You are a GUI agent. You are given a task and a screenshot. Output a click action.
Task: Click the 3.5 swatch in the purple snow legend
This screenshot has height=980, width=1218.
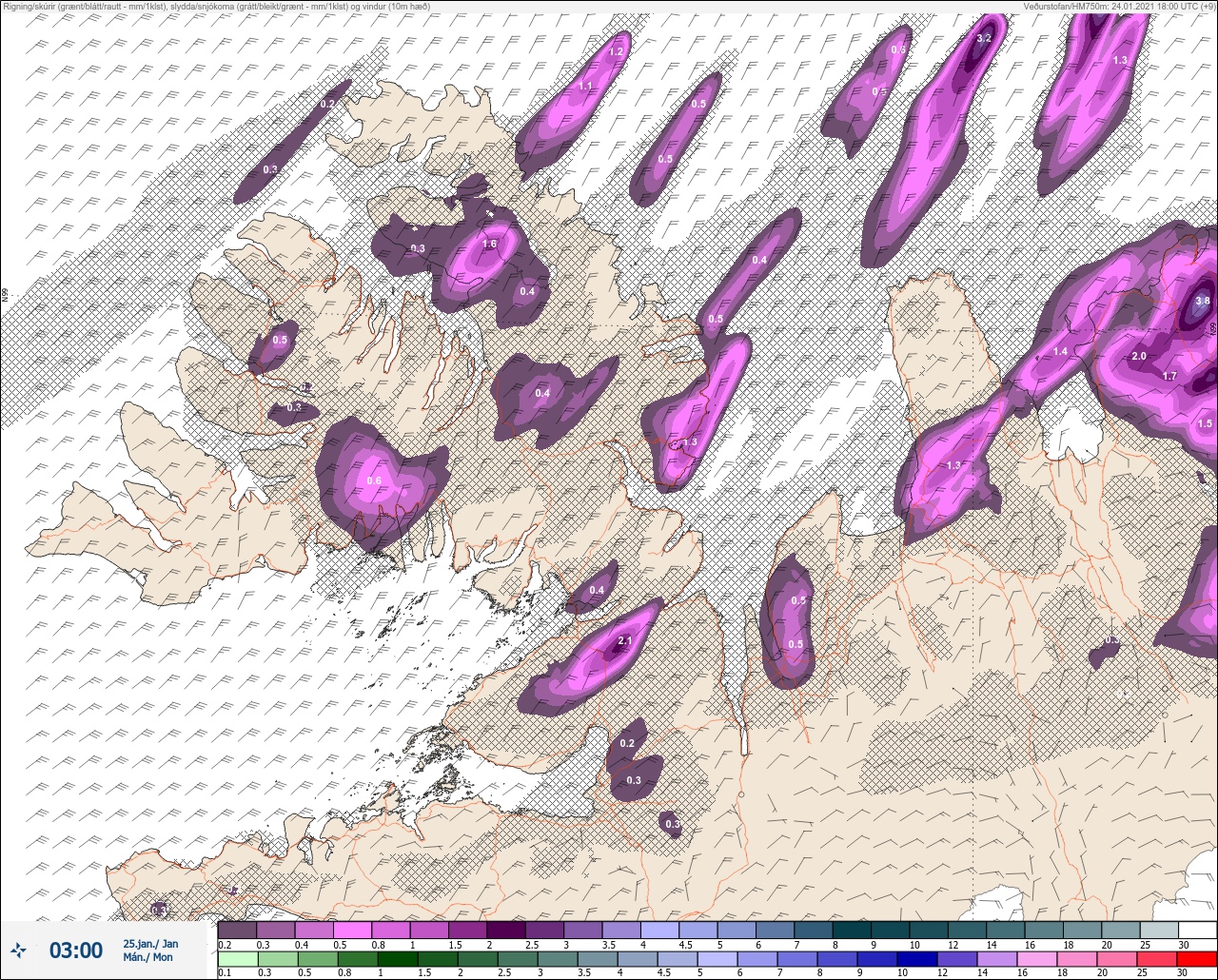(x=621, y=931)
